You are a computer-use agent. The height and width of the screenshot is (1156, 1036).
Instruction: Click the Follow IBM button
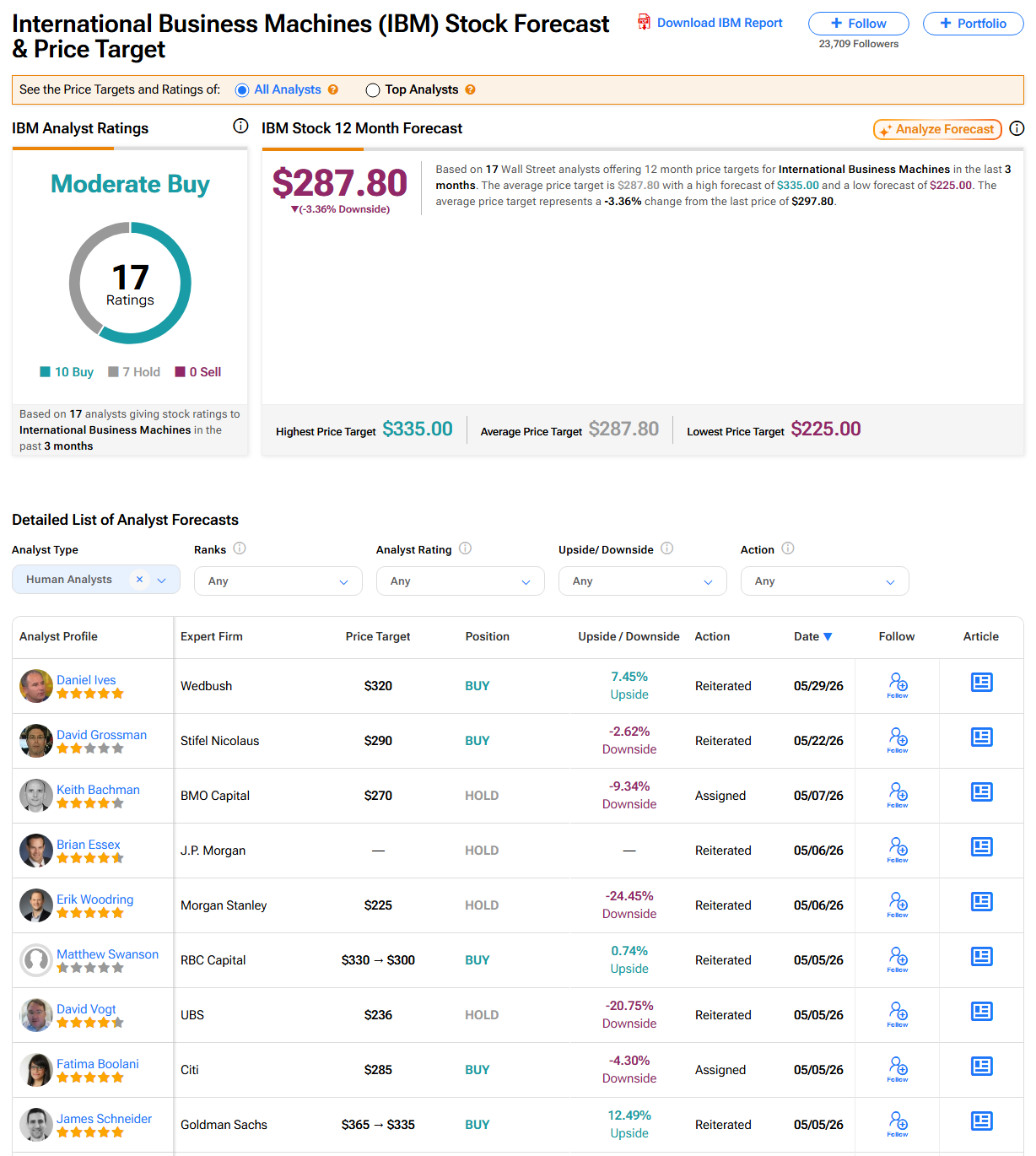coord(859,24)
